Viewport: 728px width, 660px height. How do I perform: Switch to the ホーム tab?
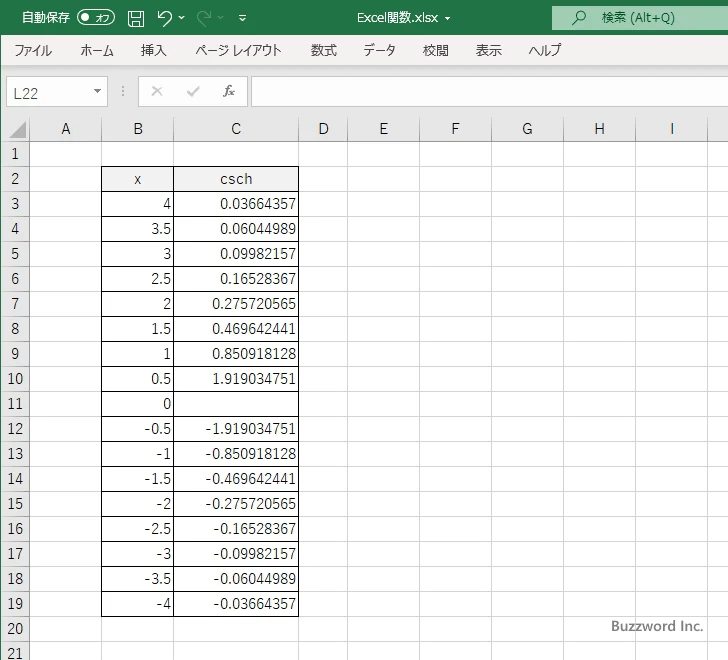point(97,50)
